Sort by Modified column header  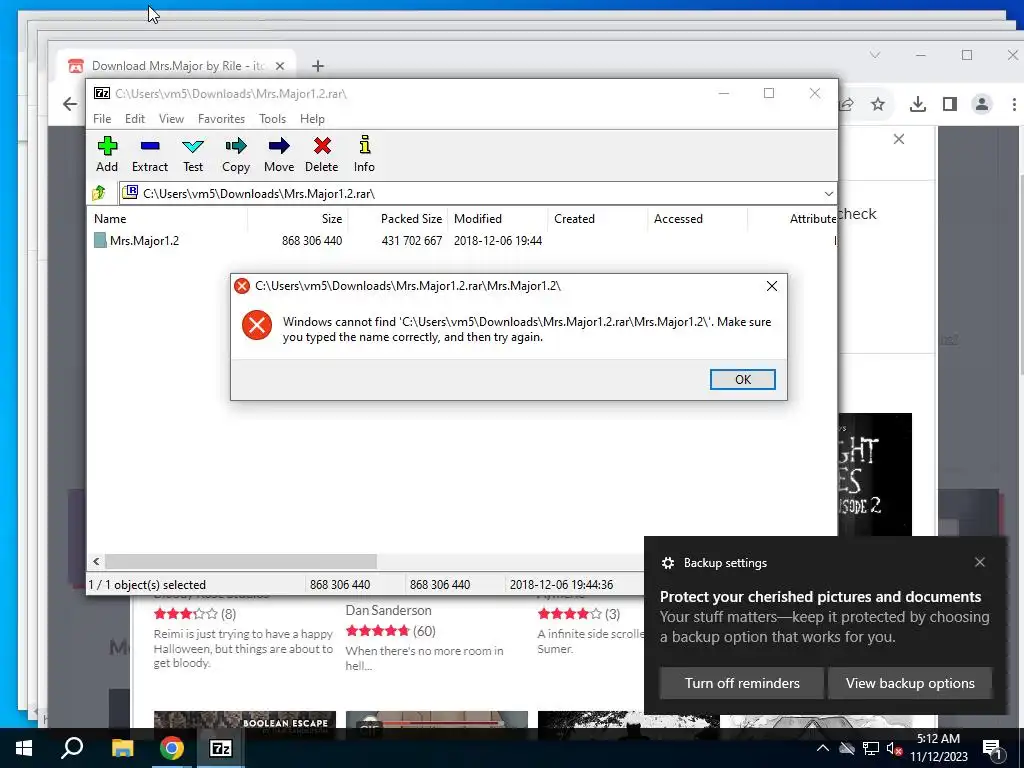point(498,219)
